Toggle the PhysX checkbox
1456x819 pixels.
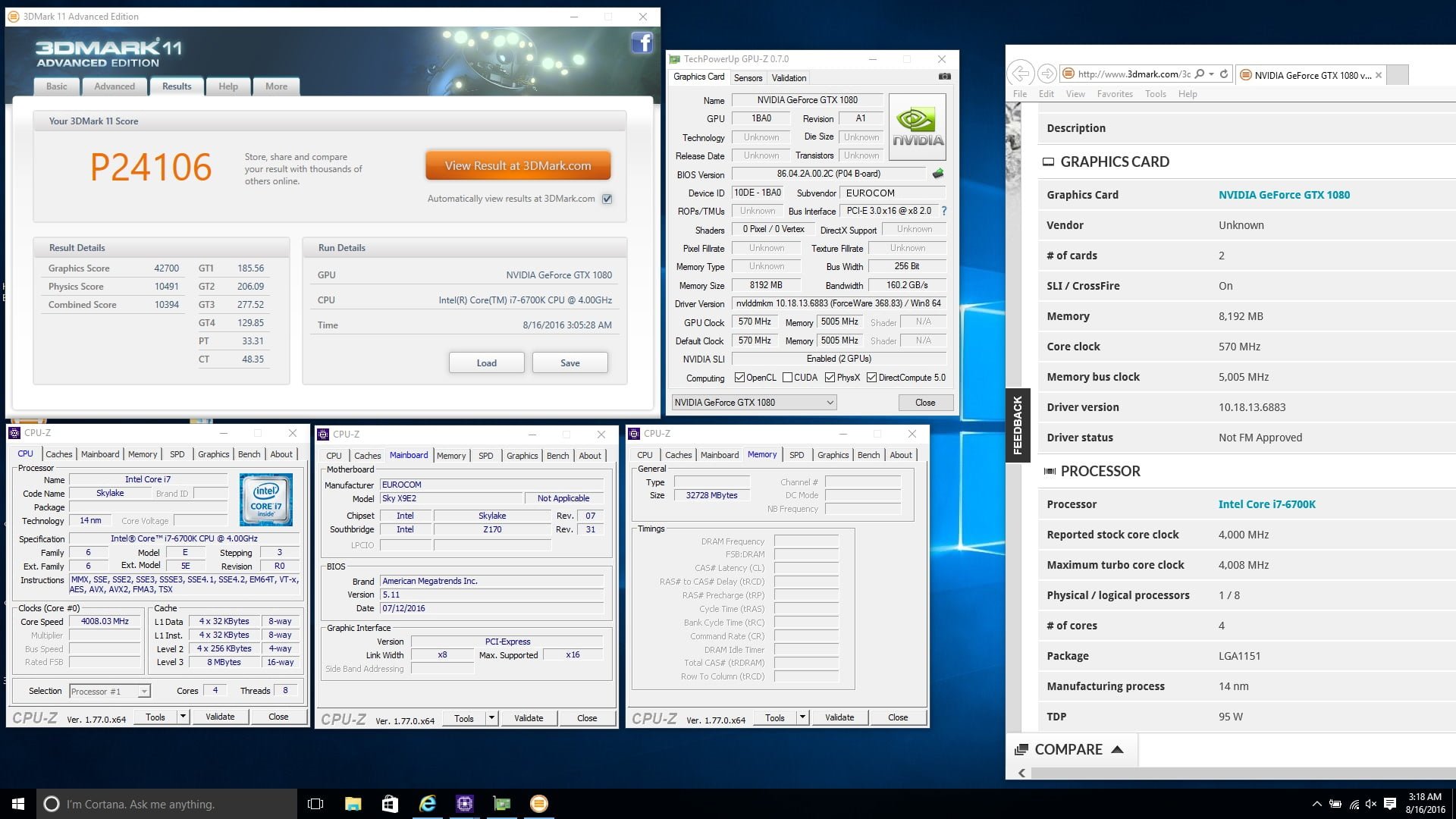click(x=830, y=378)
